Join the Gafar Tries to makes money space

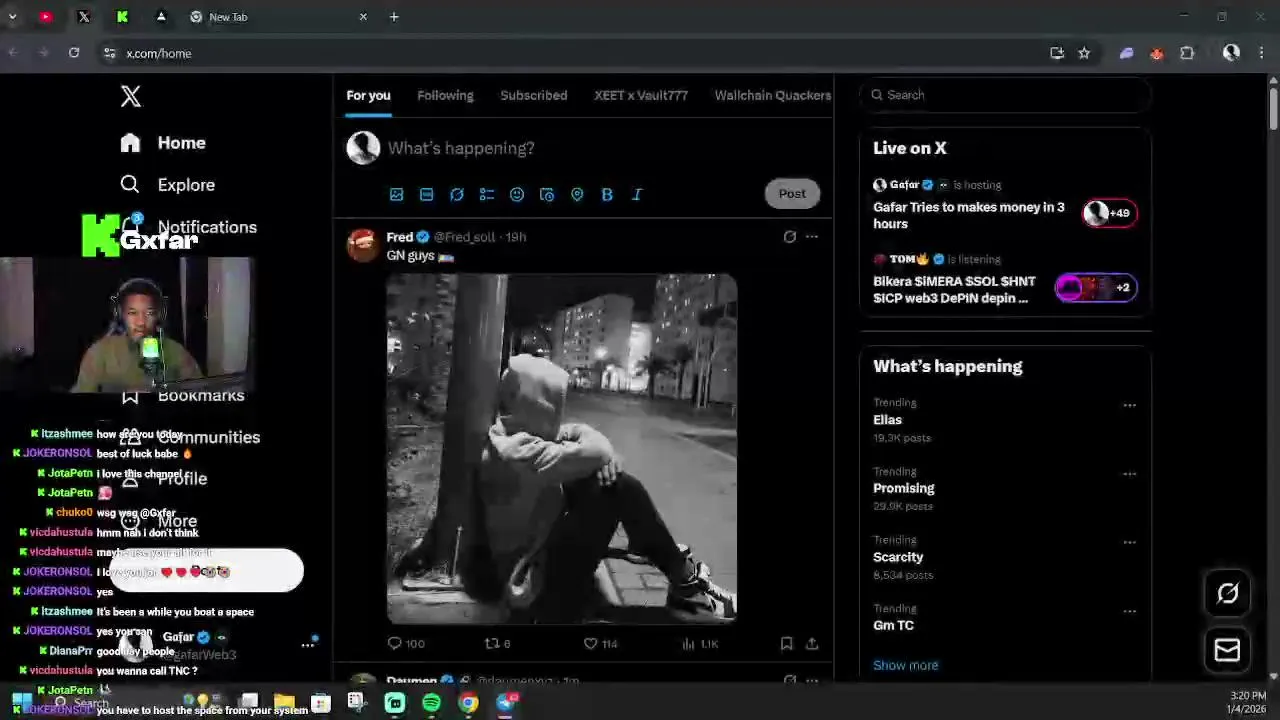[x=1005, y=205]
